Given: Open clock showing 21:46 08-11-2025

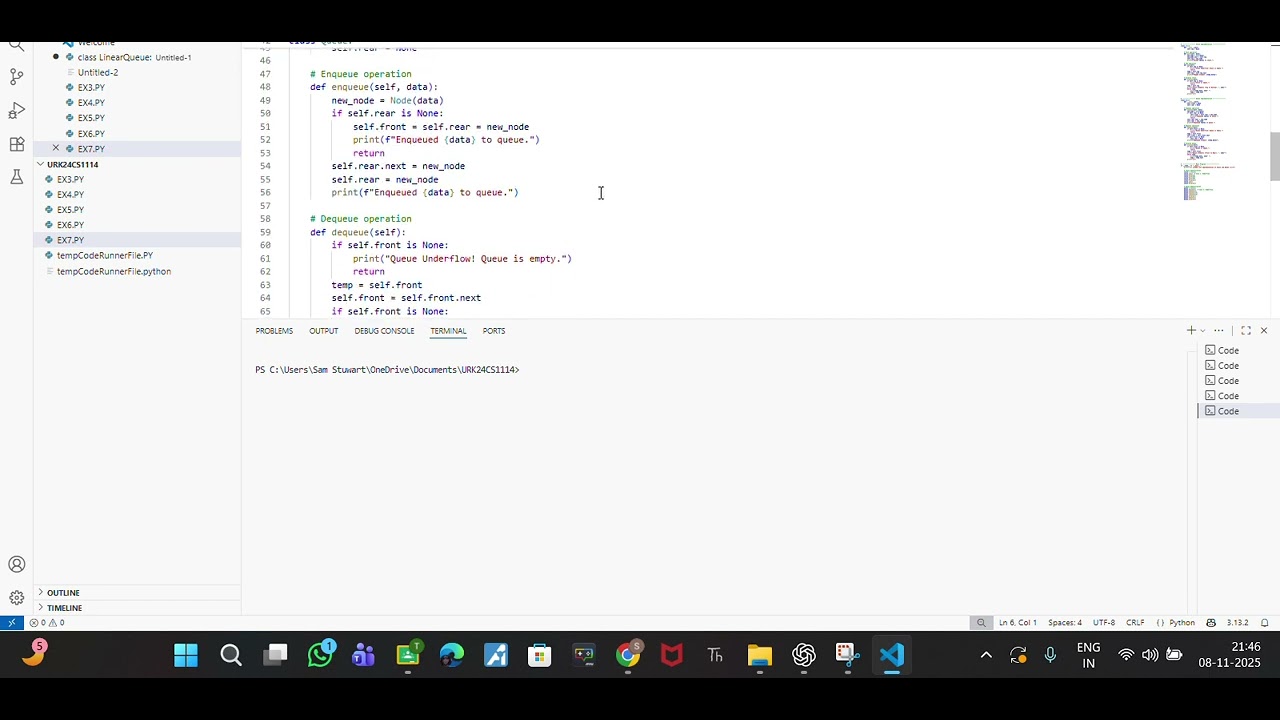Looking at the screenshot, I should pyautogui.click(x=1231, y=656).
